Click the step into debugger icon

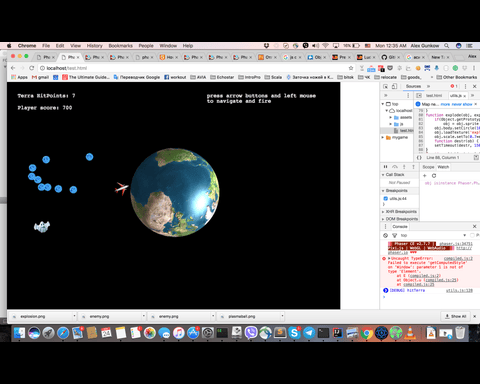pyautogui.click(x=404, y=167)
